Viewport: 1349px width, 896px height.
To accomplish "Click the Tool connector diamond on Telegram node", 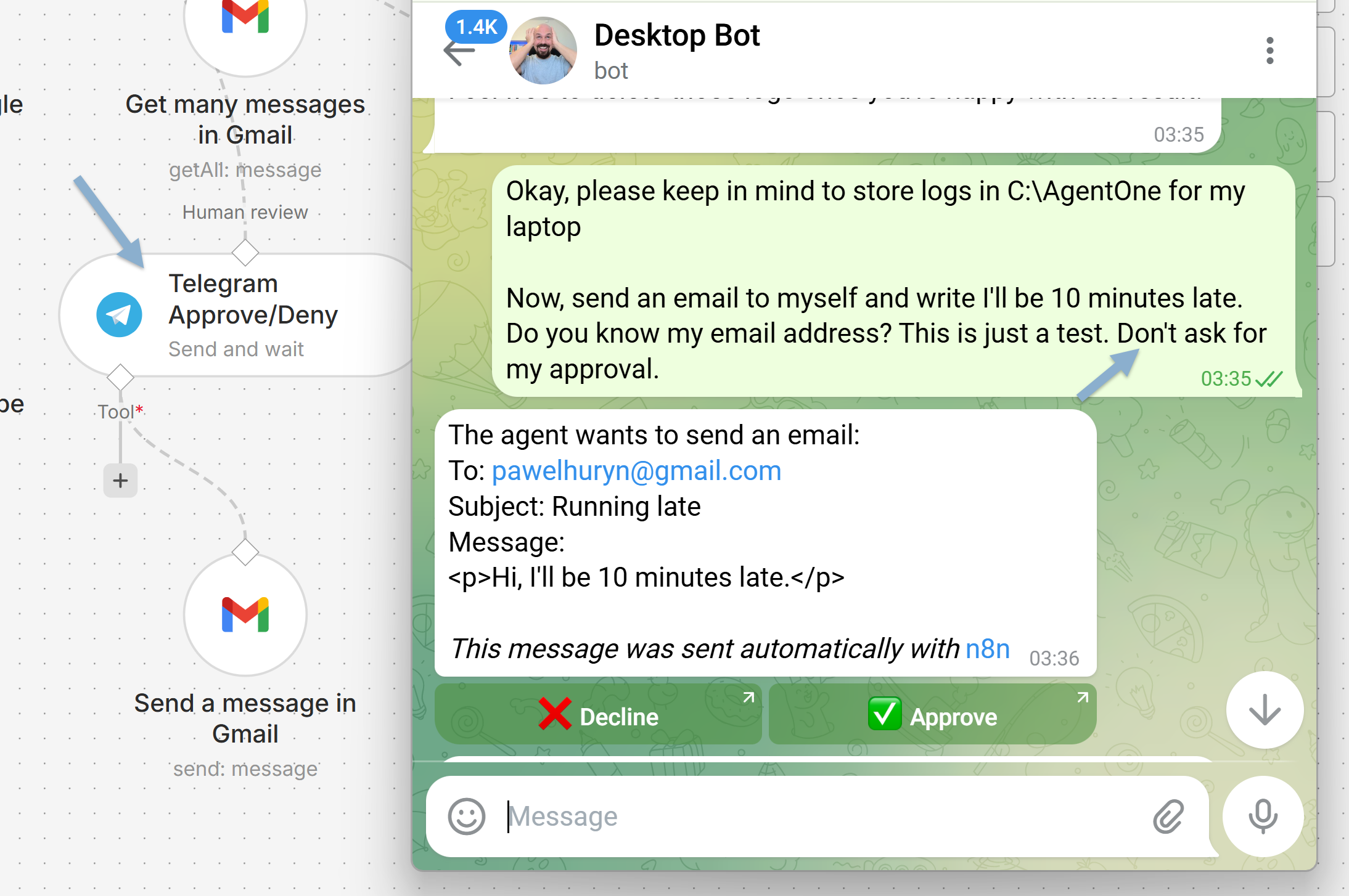I will 120,377.
